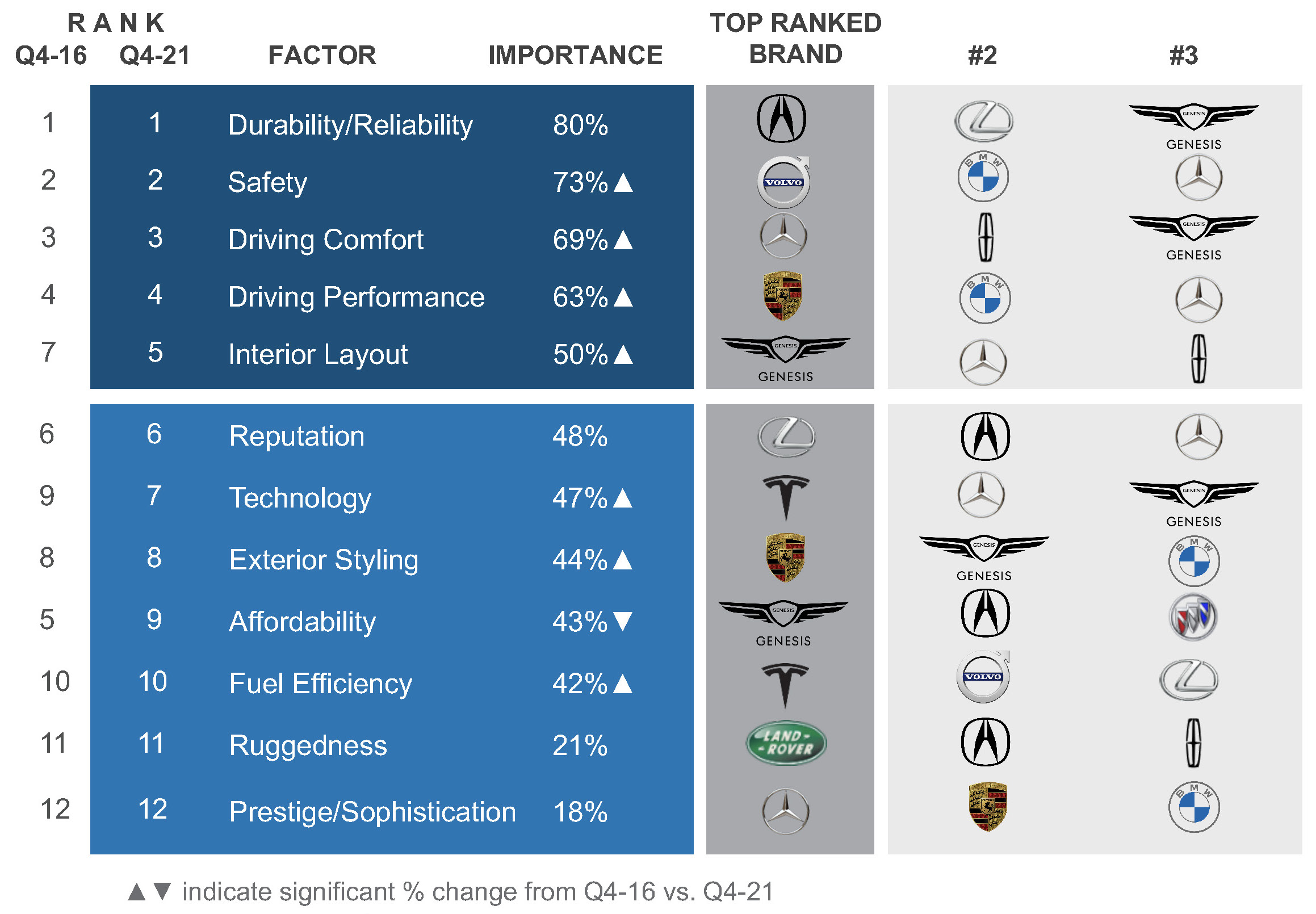Click the IMPORTANCE column header
This screenshot has height=914, width=1316.
point(575,56)
